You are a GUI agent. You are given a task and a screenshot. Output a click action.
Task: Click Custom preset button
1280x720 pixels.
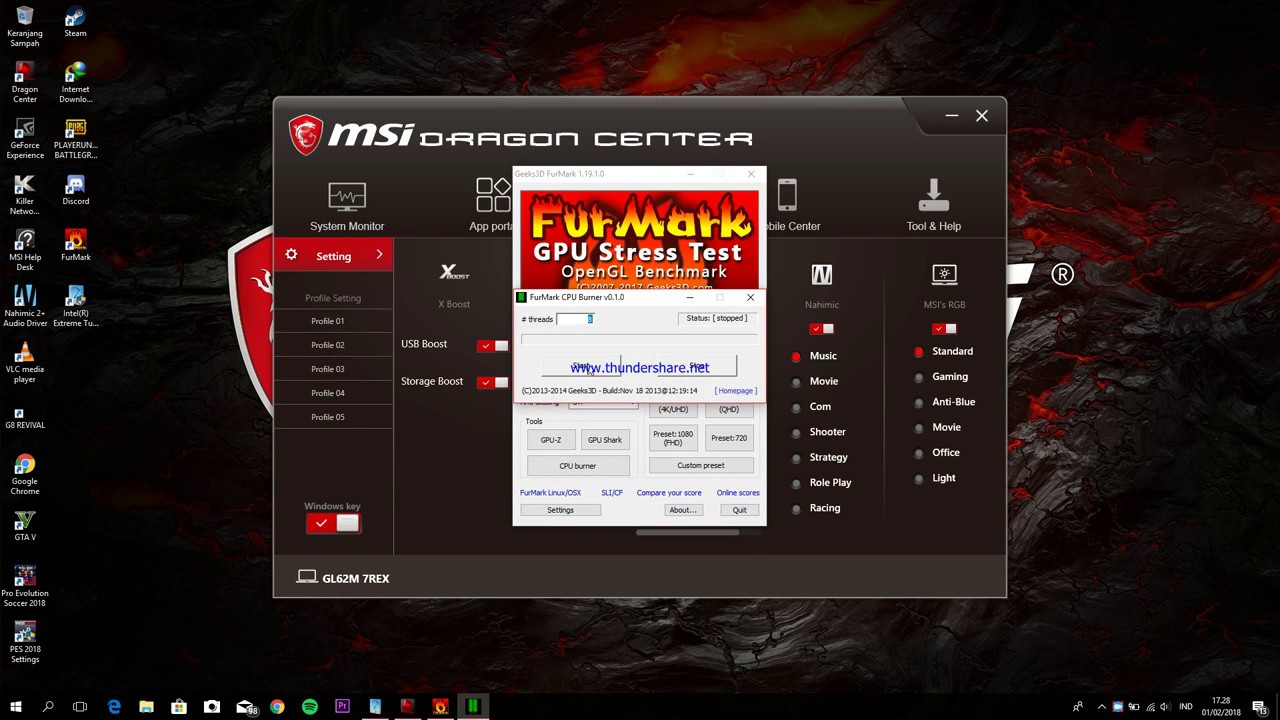[x=701, y=465]
